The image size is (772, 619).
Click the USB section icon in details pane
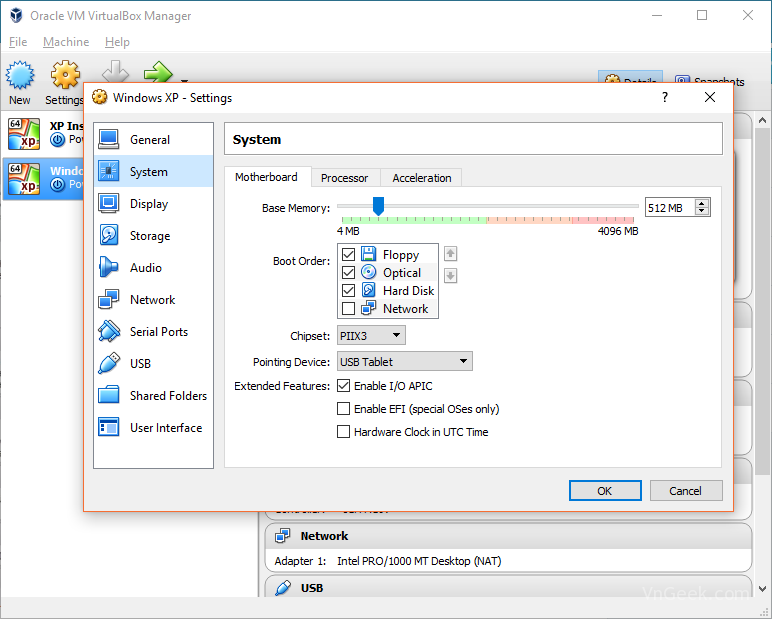click(x=283, y=587)
